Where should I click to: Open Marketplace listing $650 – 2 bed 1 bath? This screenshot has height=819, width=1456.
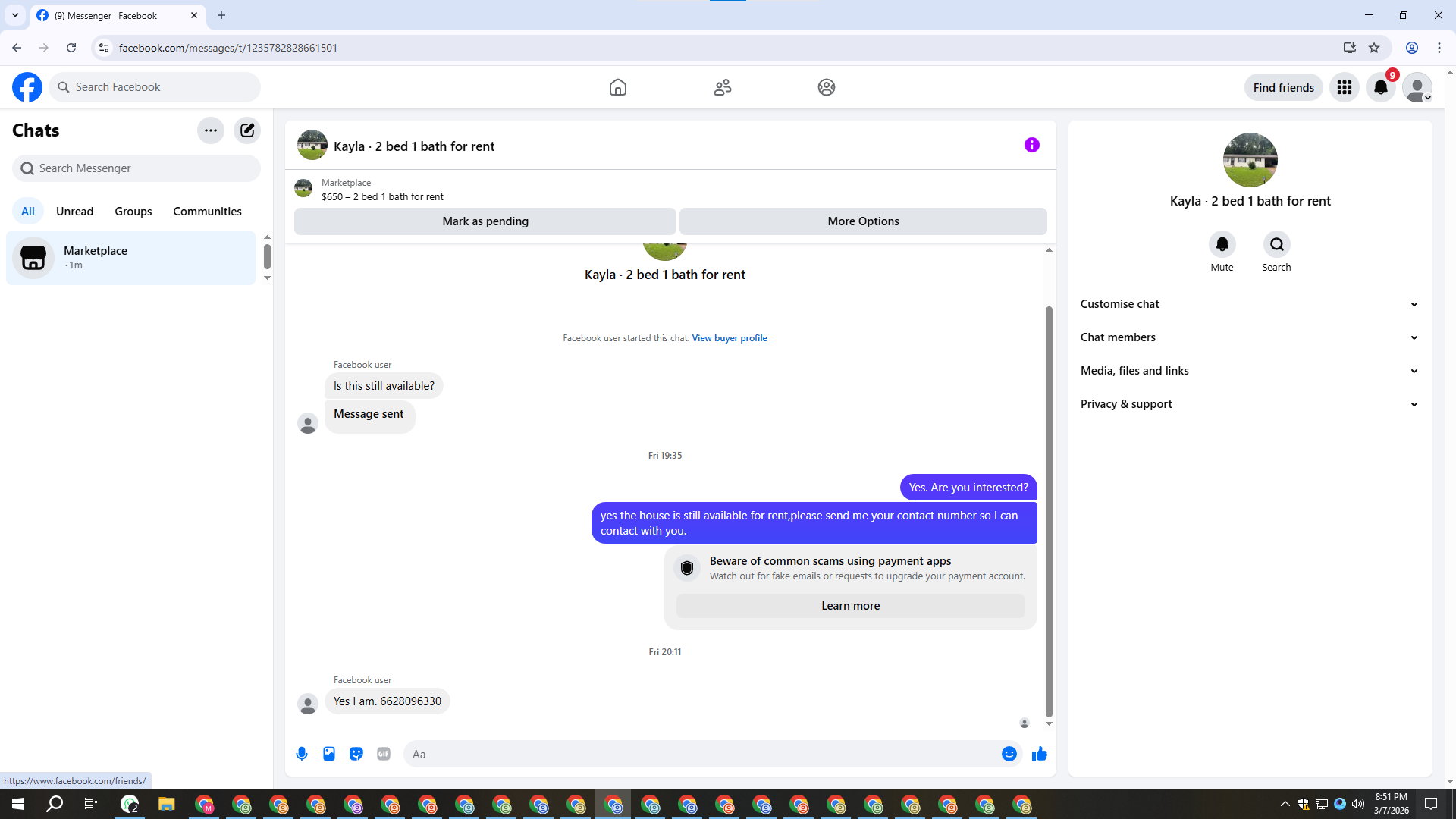(382, 196)
